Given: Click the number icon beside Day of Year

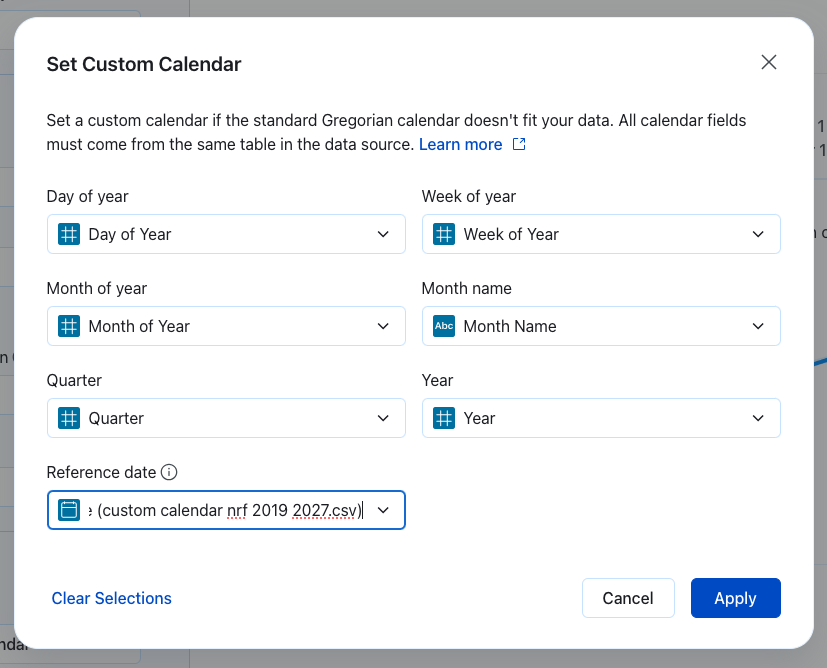Looking at the screenshot, I should tap(69, 234).
